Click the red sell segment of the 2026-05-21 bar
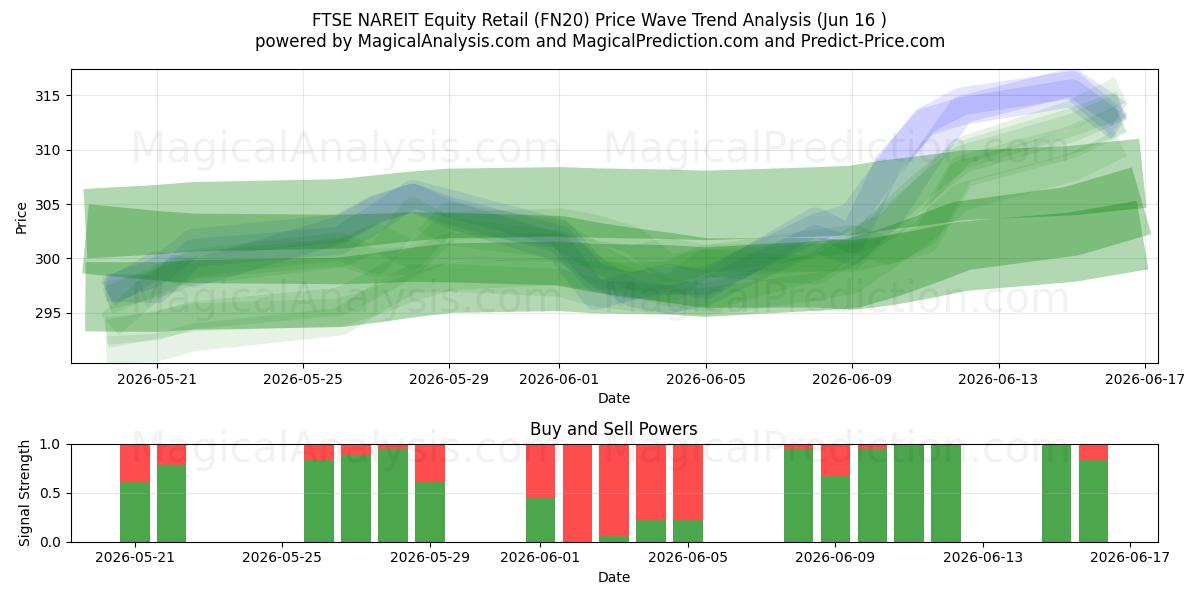Screen dimensions: 1200x600 click(135, 463)
